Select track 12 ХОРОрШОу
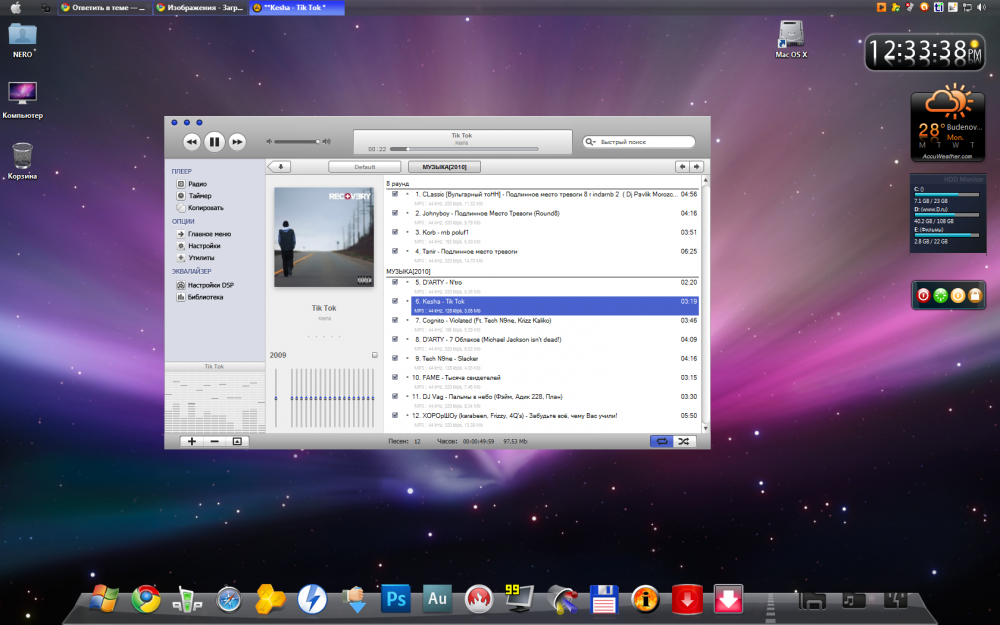Screen dimensions: 1000x625 point(555,420)
